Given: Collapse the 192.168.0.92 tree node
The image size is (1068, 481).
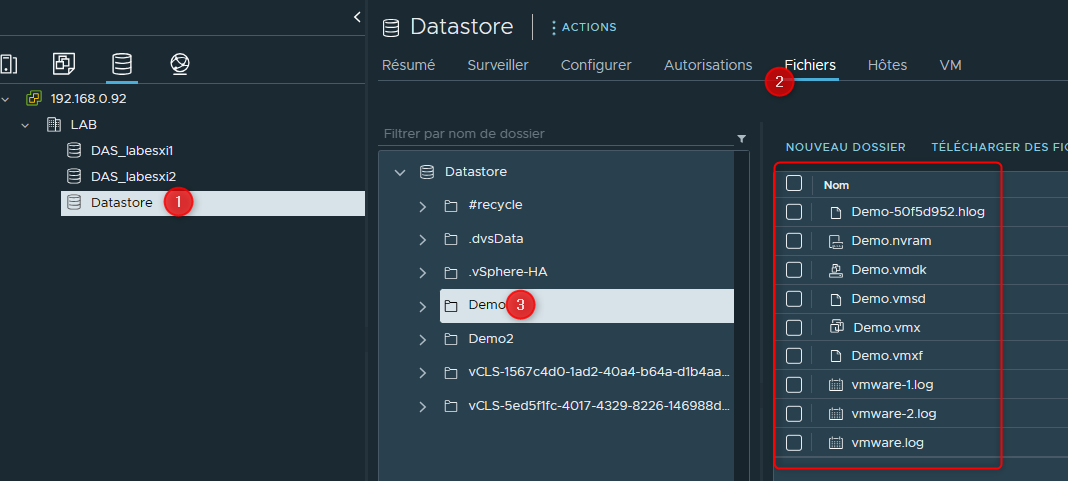Looking at the screenshot, I should [5, 99].
